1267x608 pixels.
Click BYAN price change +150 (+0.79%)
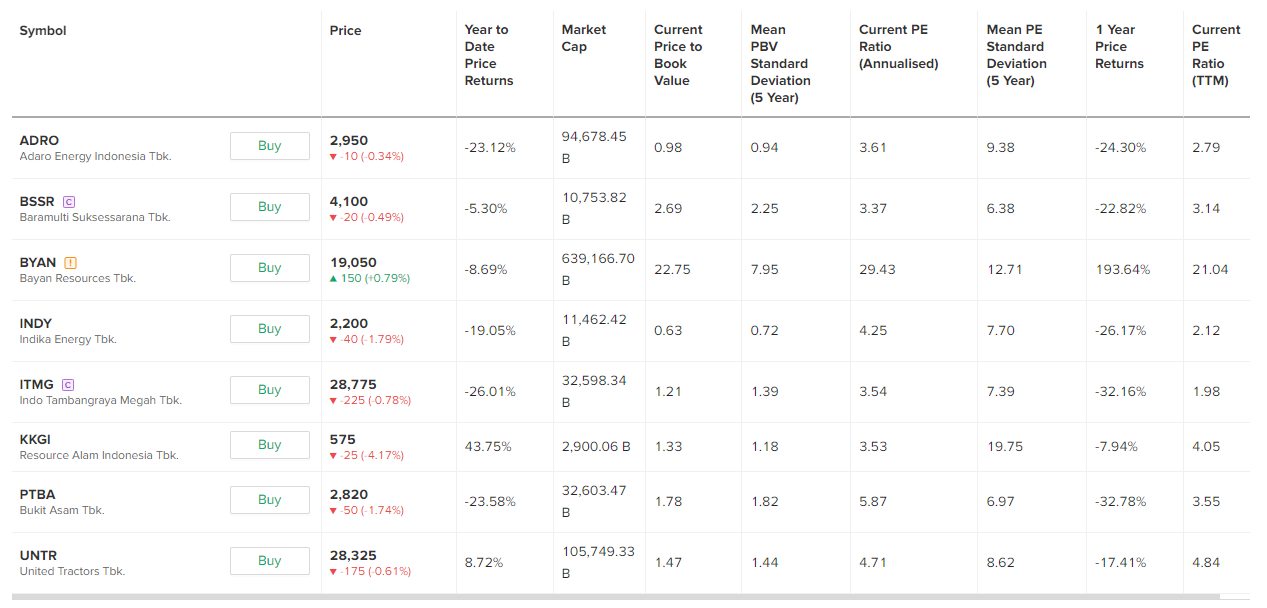[x=370, y=279]
